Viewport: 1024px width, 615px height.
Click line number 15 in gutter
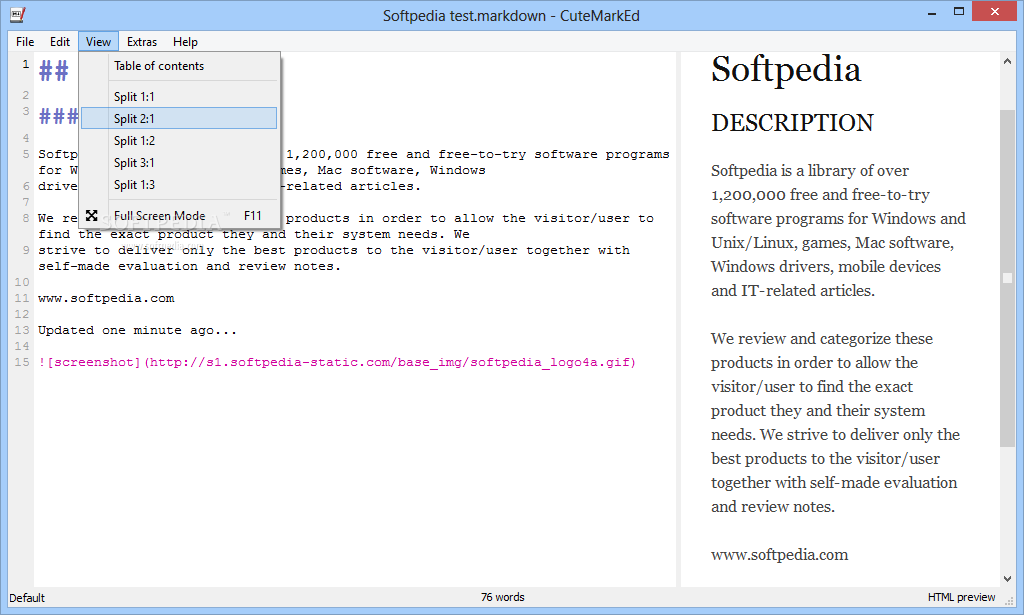pos(22,362)
